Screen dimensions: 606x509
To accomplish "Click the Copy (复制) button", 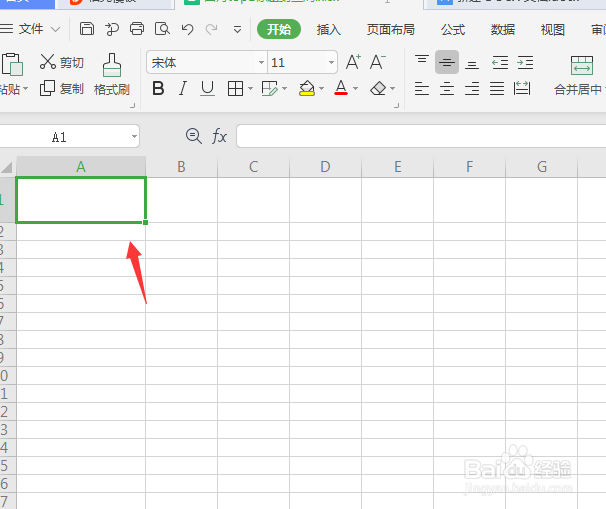I will pos(61,89).
